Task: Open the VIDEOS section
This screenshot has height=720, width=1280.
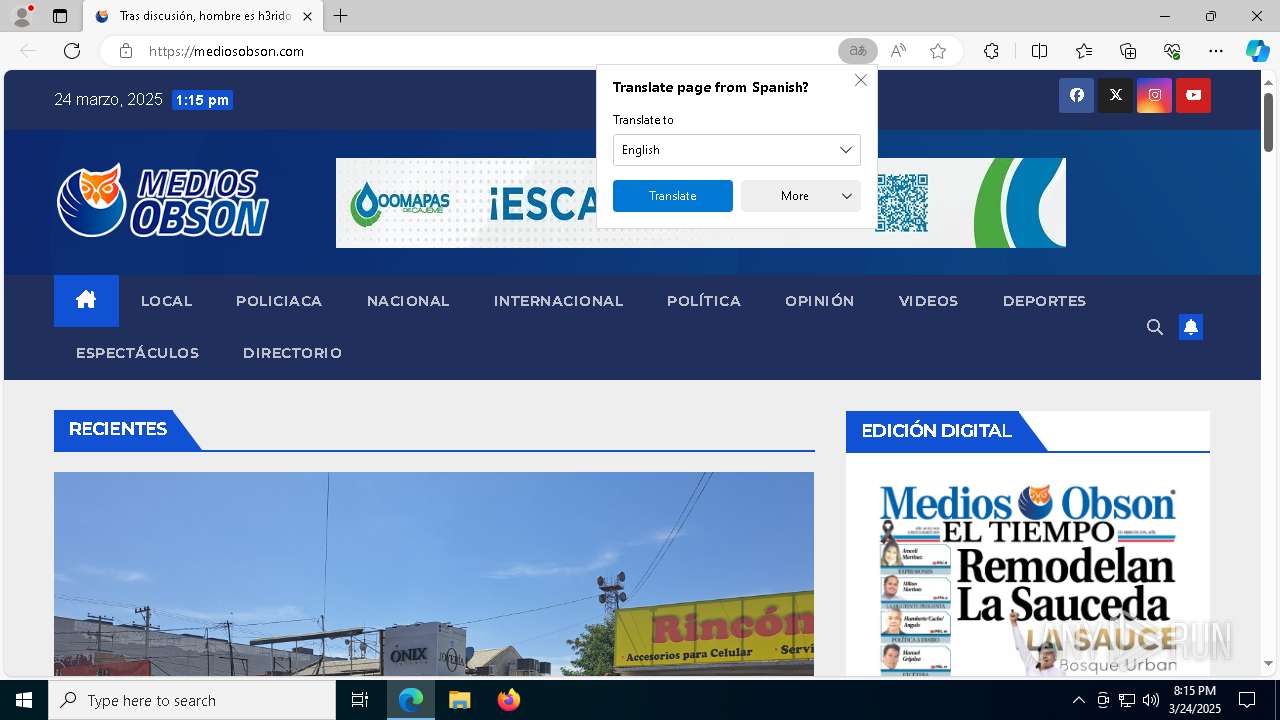Action: point(928,301)
